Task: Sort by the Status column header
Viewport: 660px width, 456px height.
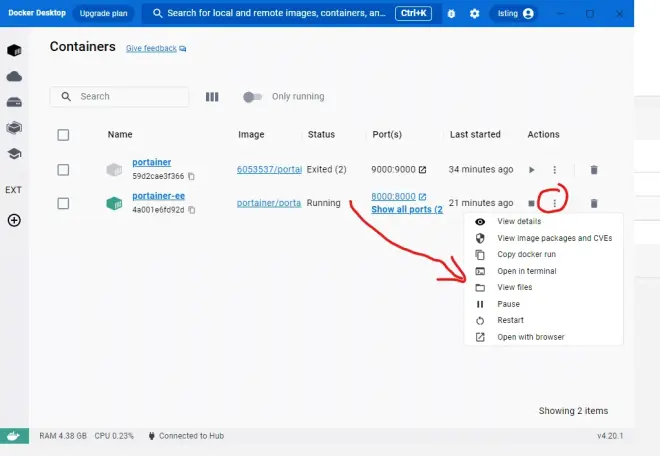Action: tap(321, 134)
